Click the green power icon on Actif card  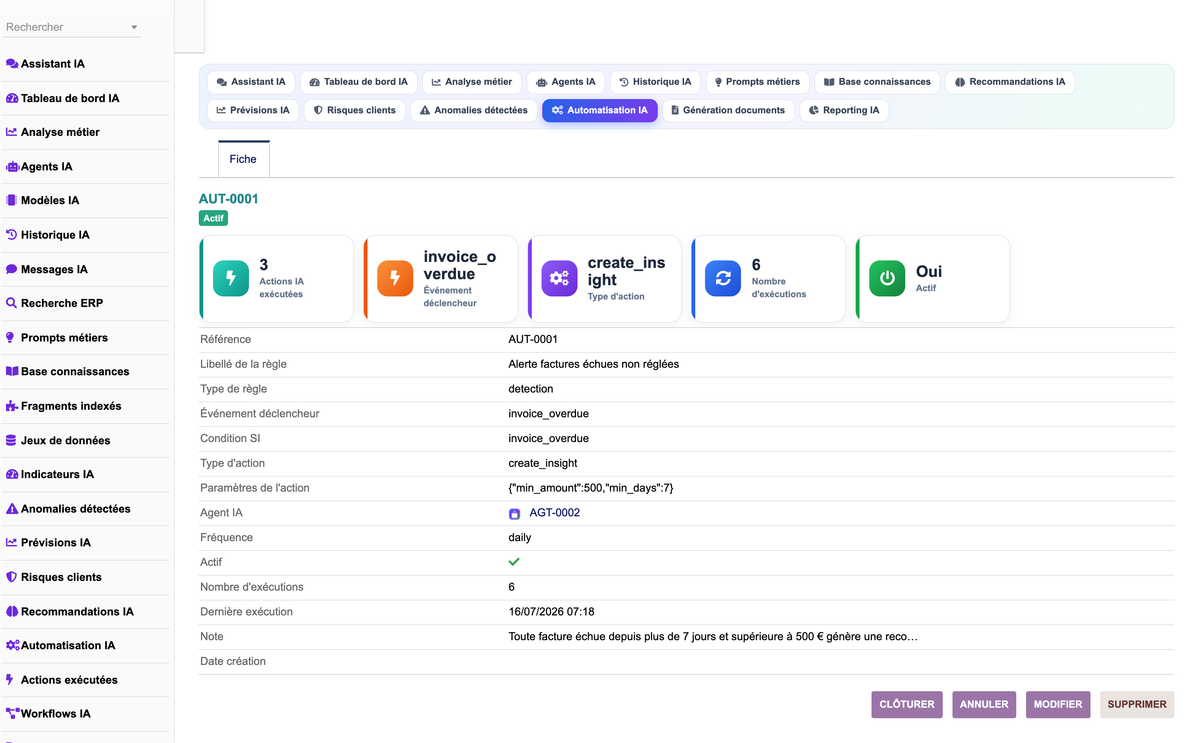tap(887, 279)
